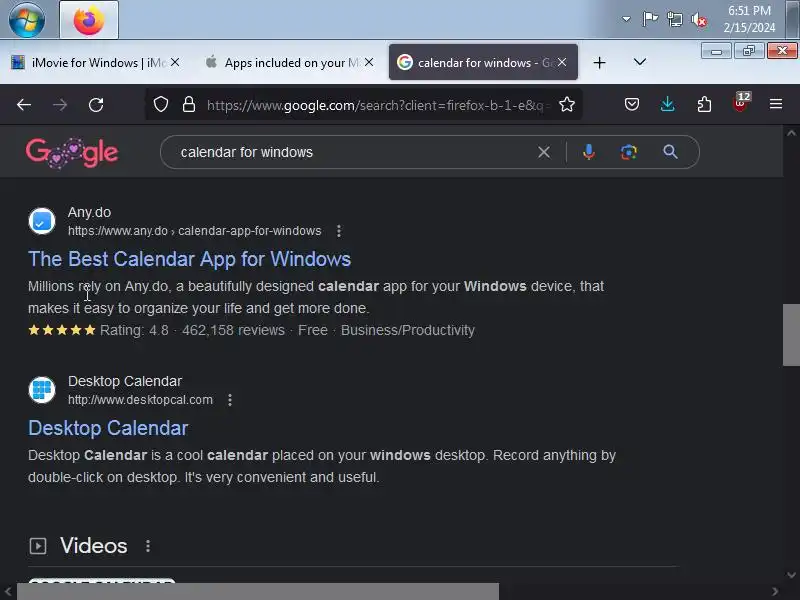The width and height of the screenshot is (800, 600).
Task: Open the Videos section three-dot menu
Action: click(148, 546)
